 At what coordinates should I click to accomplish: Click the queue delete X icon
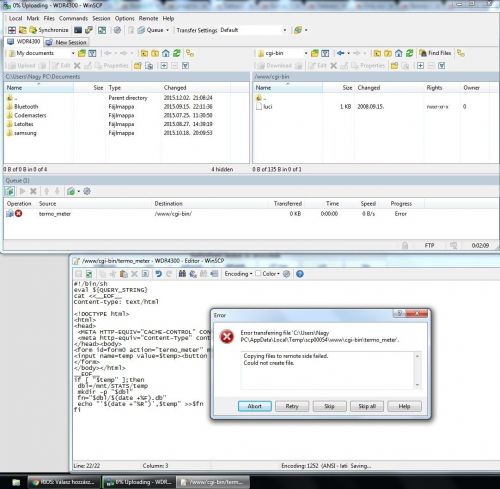[33, 191]
